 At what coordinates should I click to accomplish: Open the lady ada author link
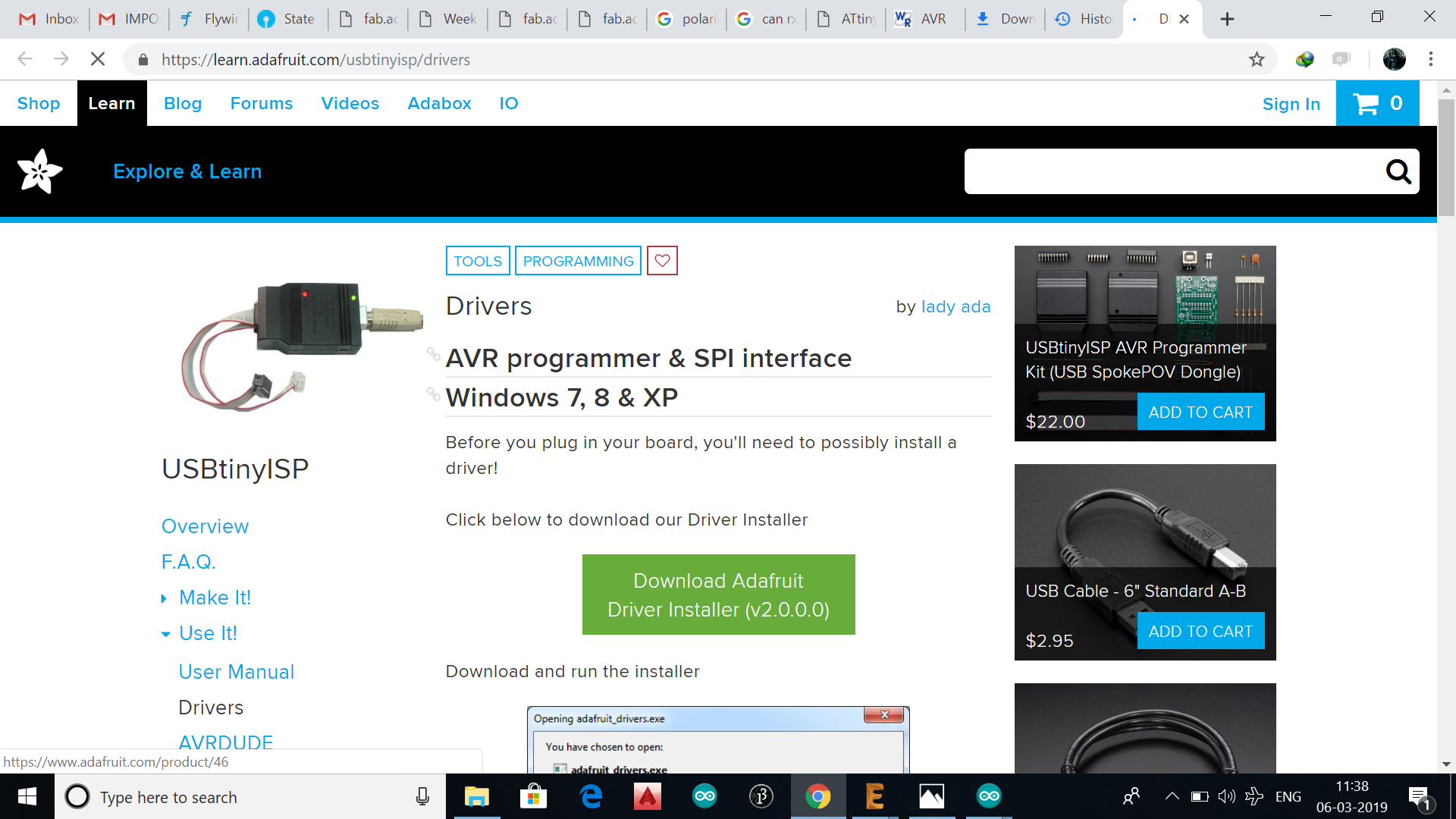(955, 306)
